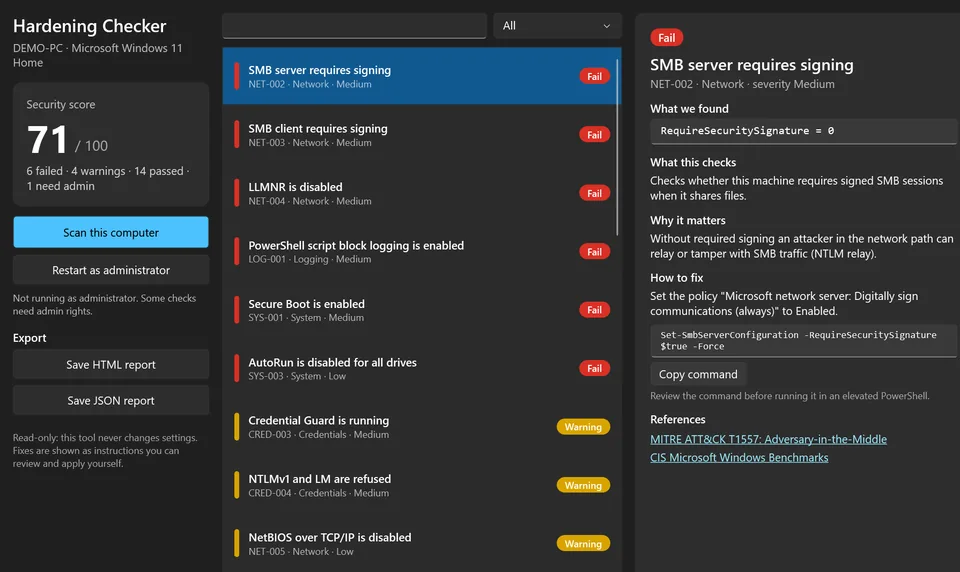Image resolution: width=960 pixels, height=572 pixels.
Task: Click Warning badge on NTLMv1 row
Action: click(x=583, y=485)
